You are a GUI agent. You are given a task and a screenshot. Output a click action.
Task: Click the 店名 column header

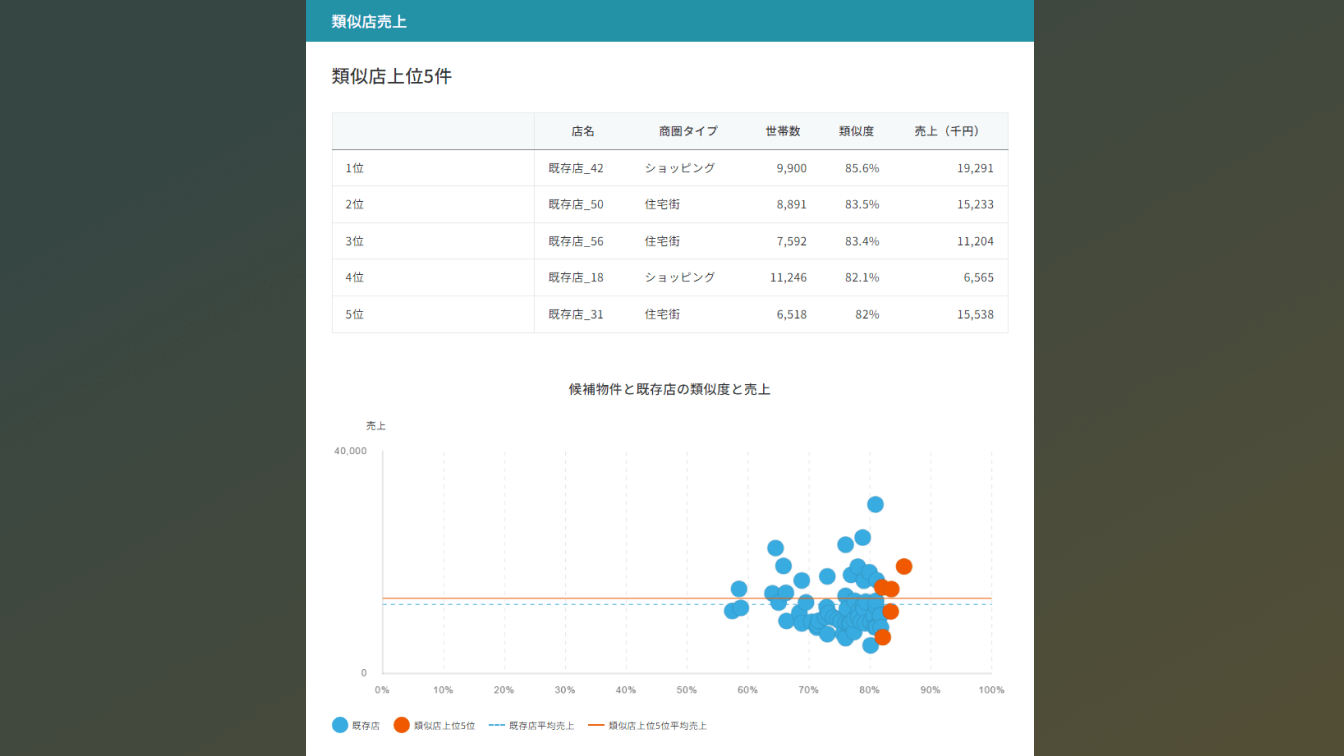(583, 131)
